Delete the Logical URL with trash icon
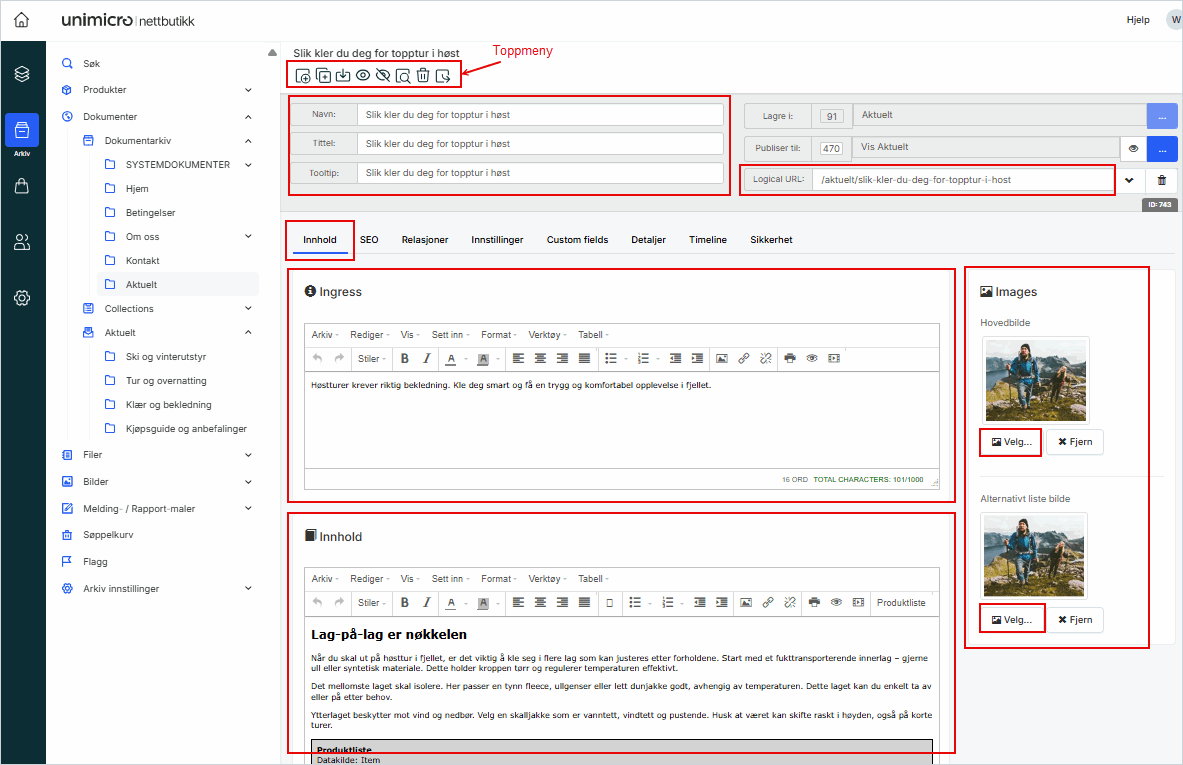Image resolution: width=1183 pixels, height=765 pixels. (1161, 180)
